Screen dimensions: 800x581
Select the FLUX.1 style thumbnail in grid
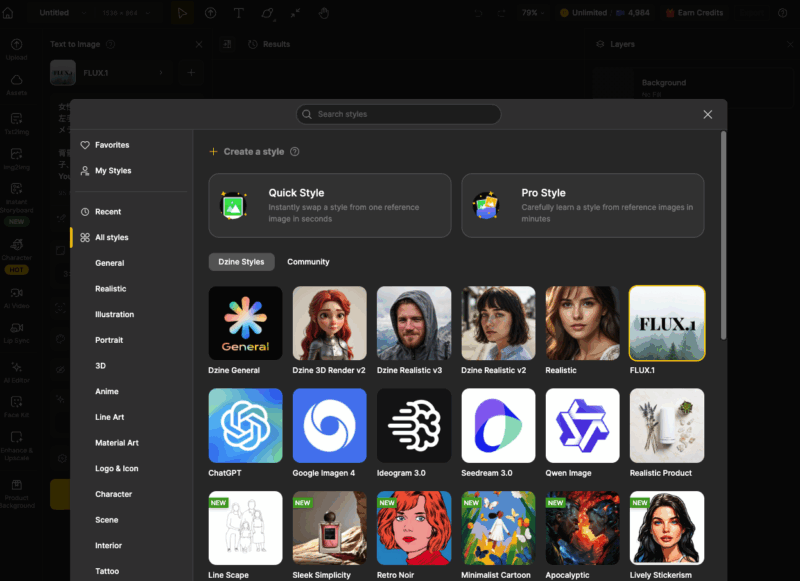click(667, 323)
